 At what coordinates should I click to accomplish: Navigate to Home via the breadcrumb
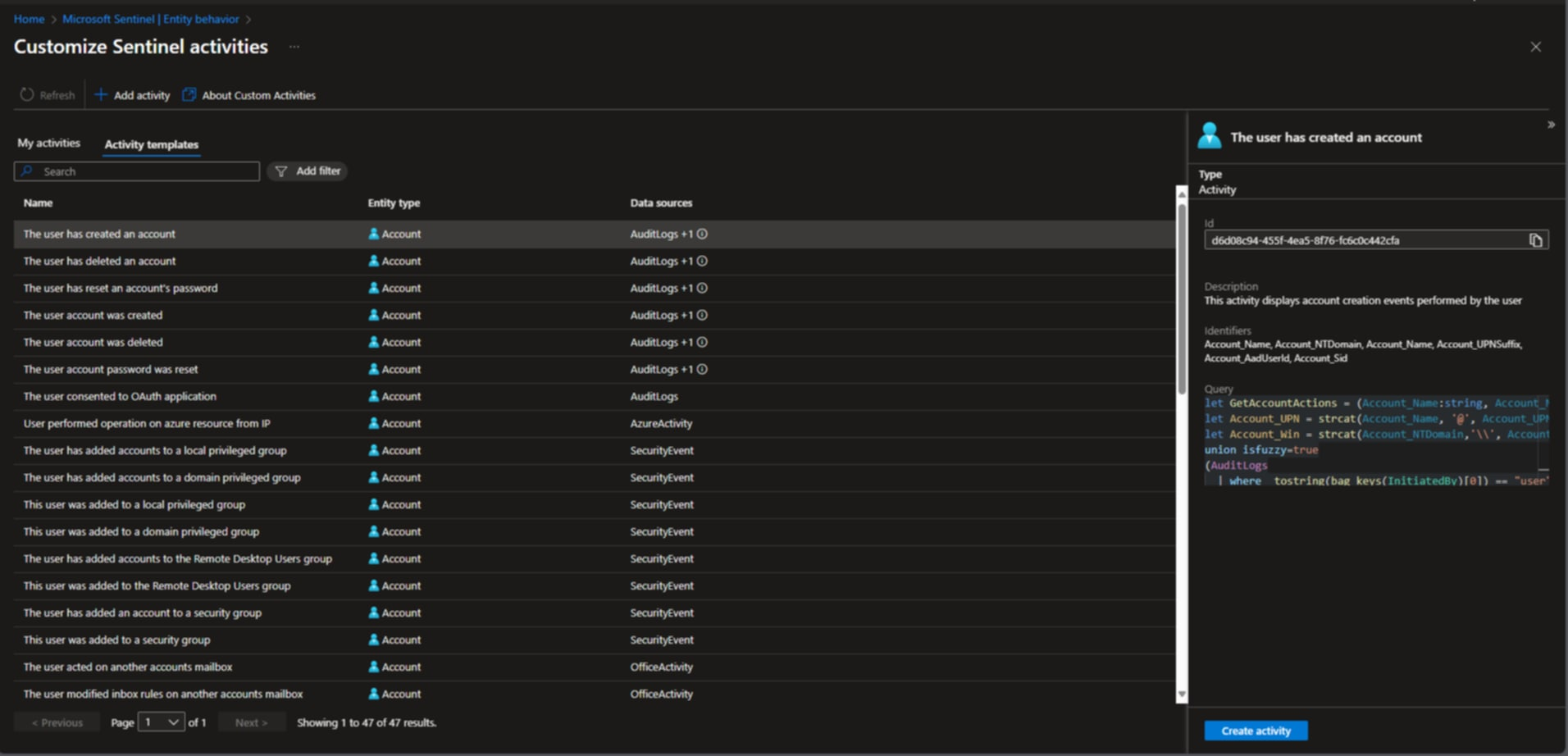click(x=29, y=18)
